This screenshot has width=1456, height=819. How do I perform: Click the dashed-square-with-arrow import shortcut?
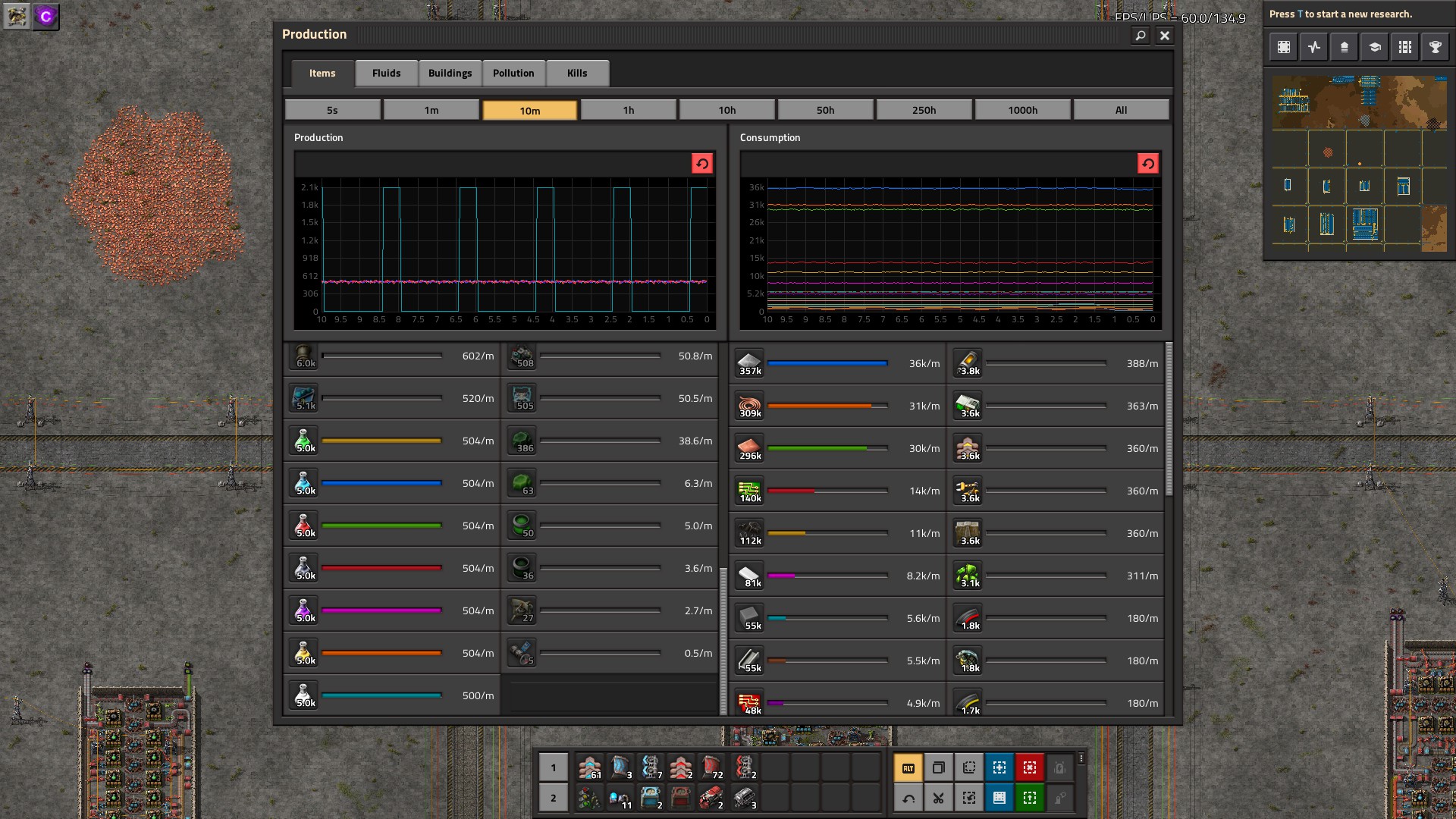(969, 798)
